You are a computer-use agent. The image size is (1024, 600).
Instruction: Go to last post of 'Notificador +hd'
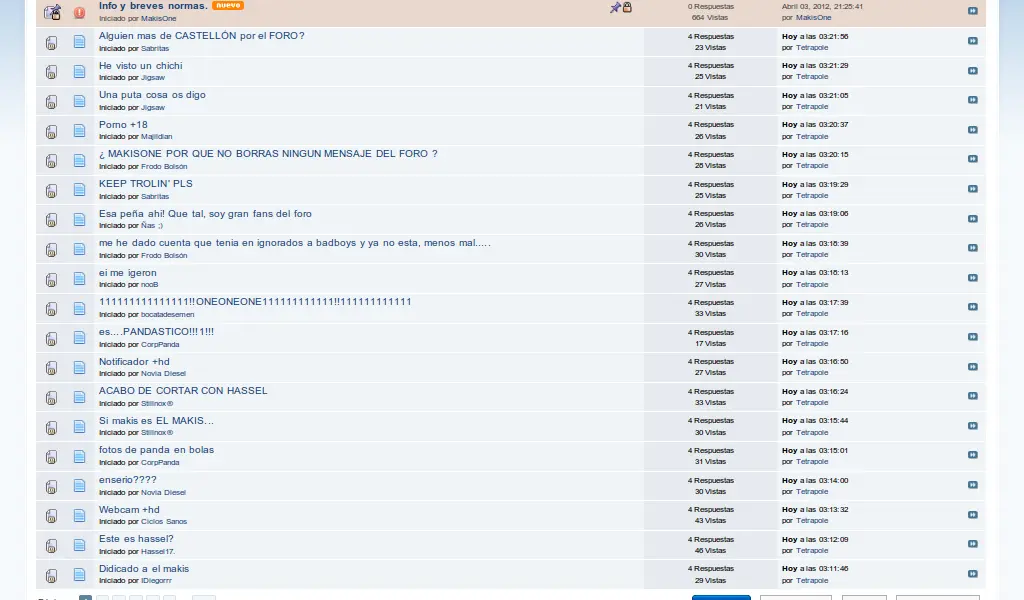pos(972,366)
